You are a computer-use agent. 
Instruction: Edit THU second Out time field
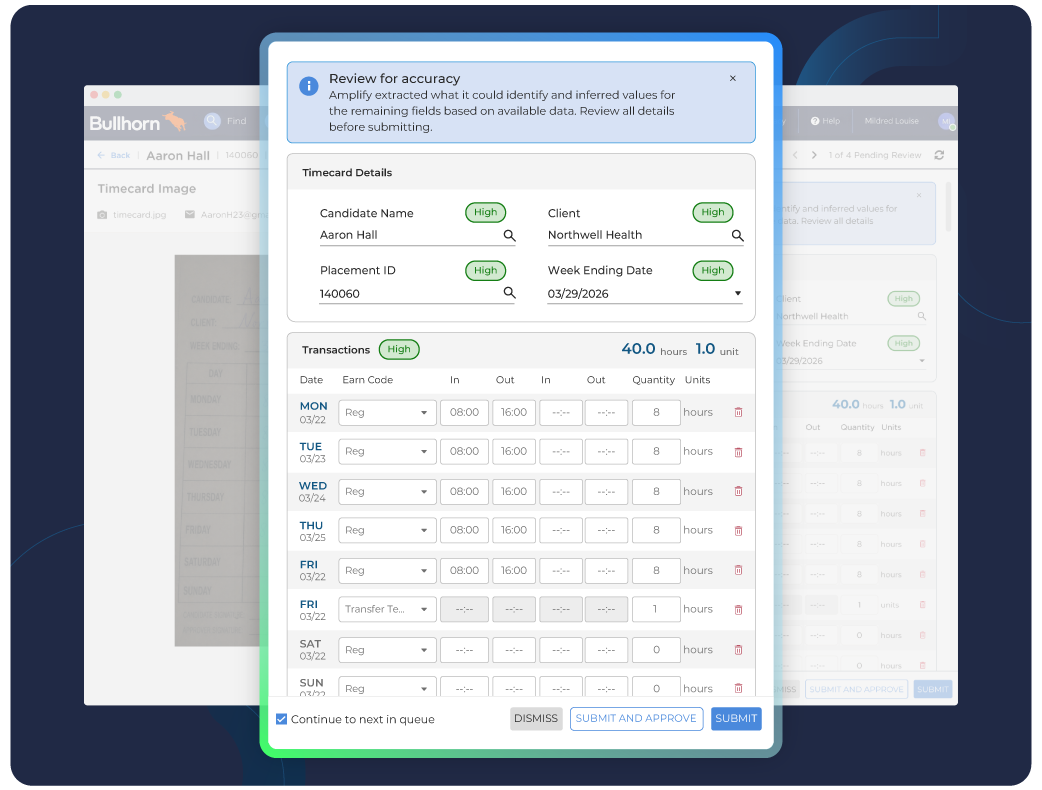(606, 530)
